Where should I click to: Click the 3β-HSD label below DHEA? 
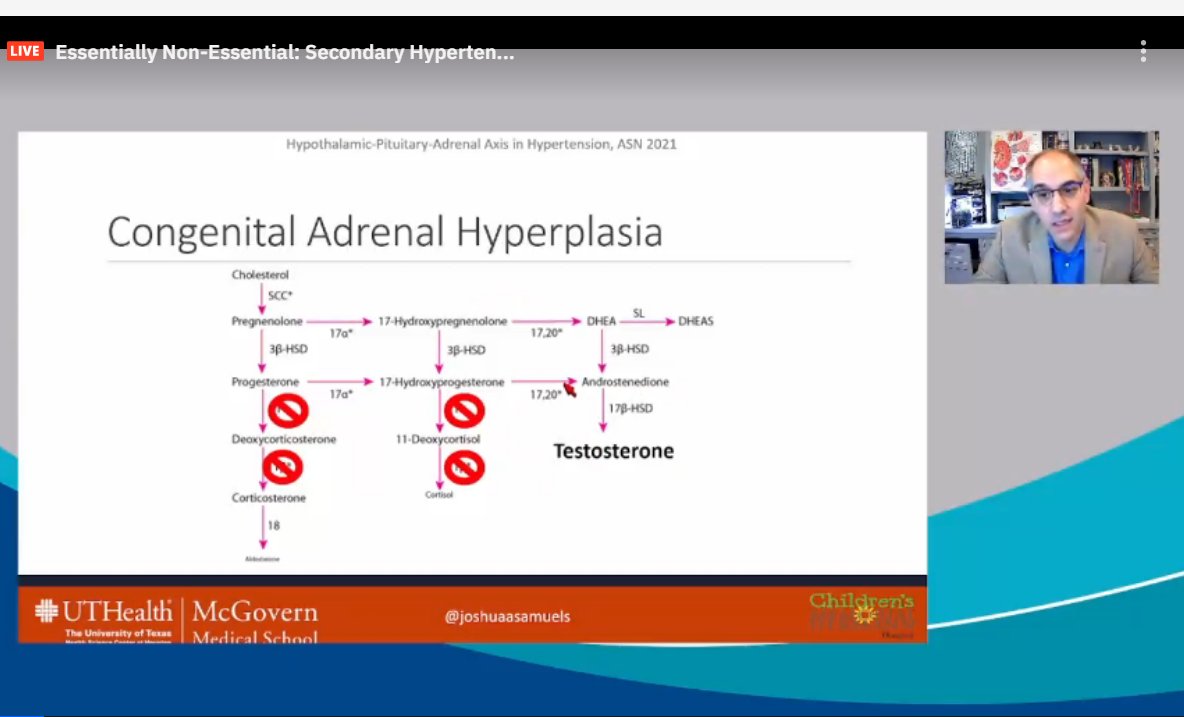[630, 349]
